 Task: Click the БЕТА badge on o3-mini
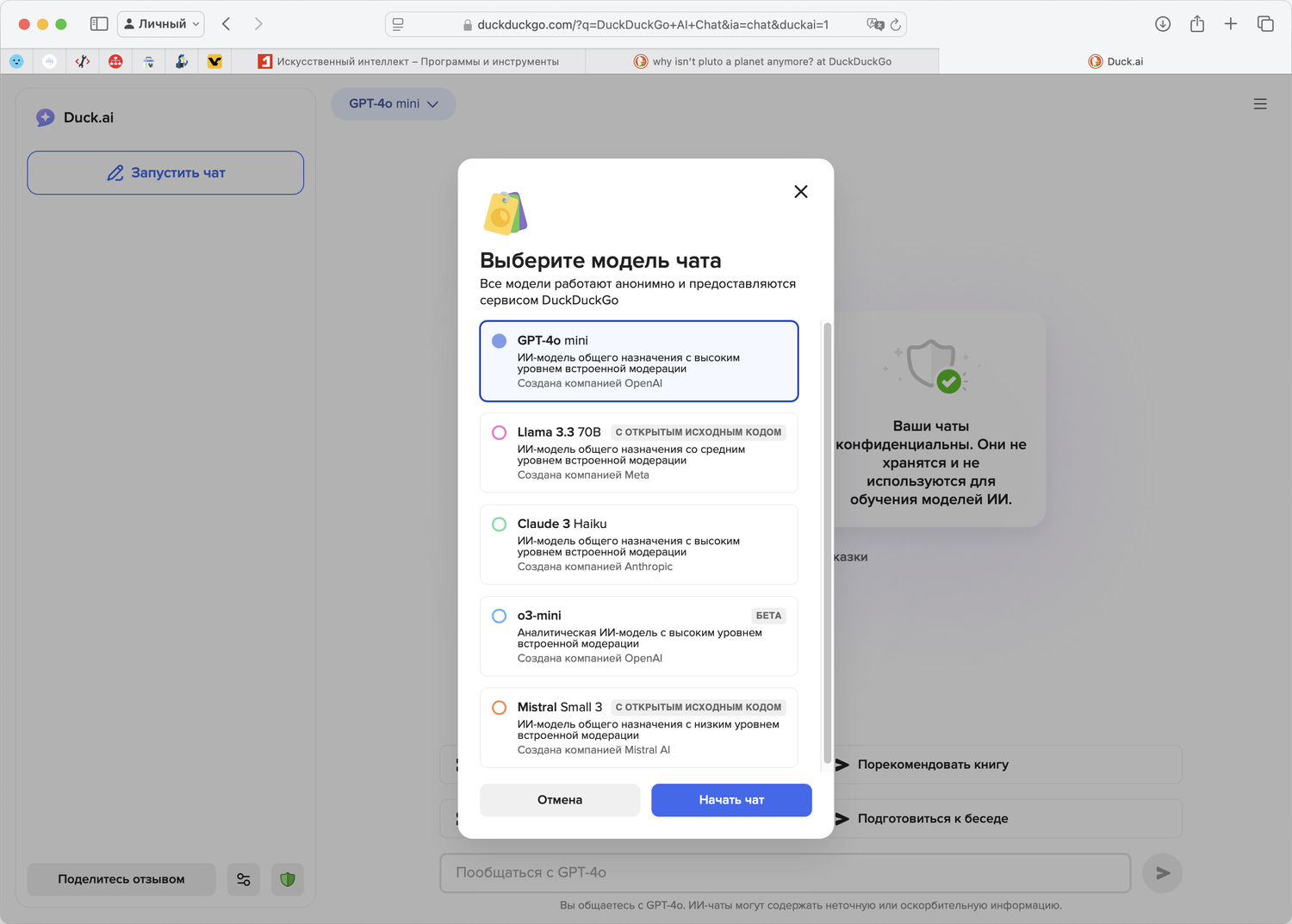coord(768,616)
